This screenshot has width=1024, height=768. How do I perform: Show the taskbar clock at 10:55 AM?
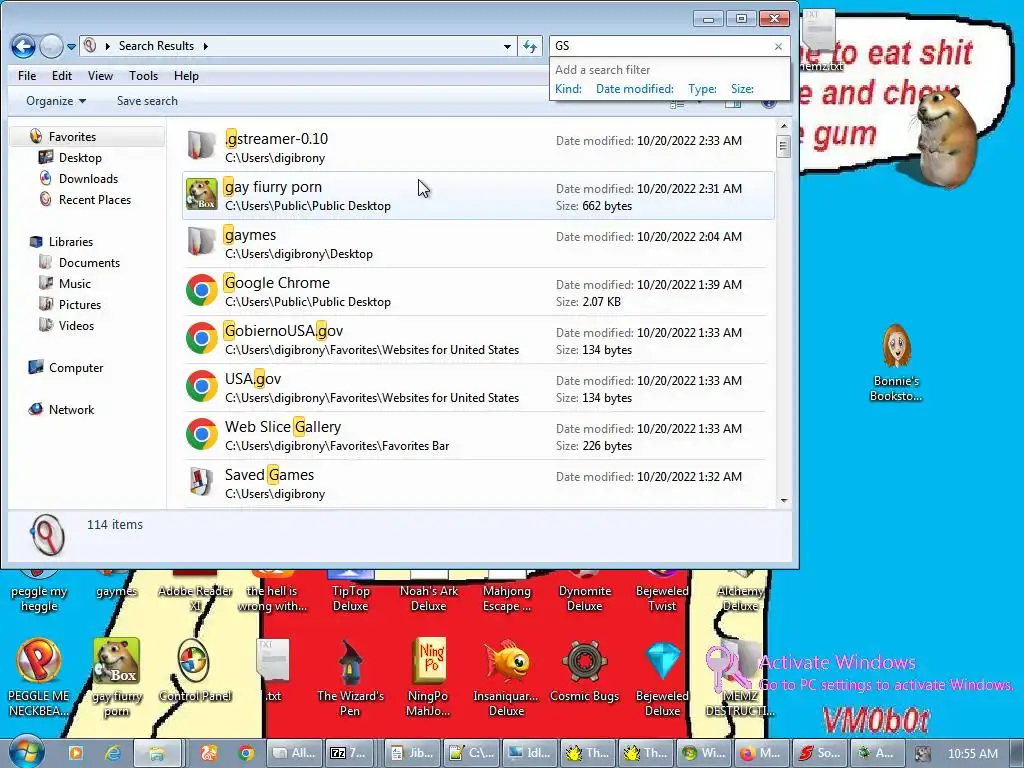coord(973,753)
